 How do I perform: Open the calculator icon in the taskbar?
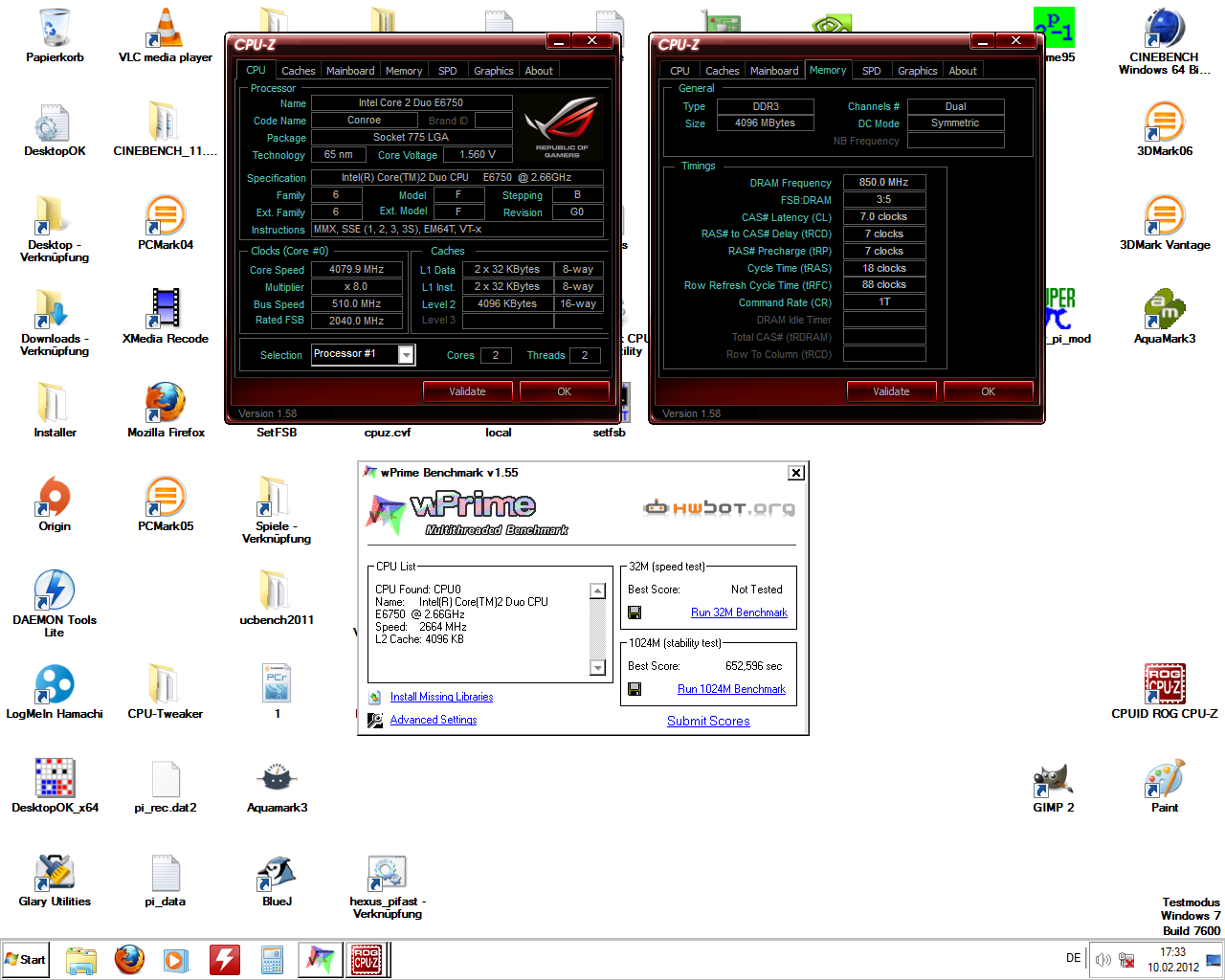[272, 960]
